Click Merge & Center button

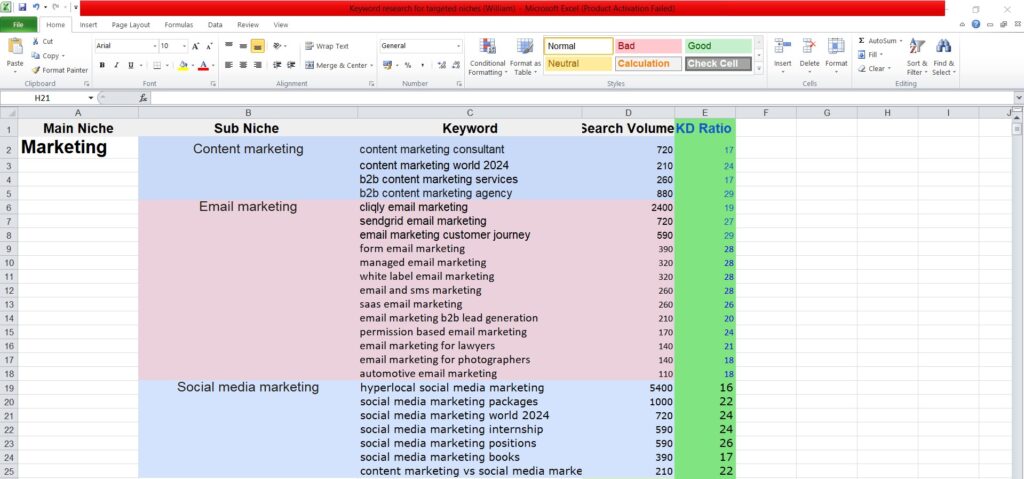point(339,65)
